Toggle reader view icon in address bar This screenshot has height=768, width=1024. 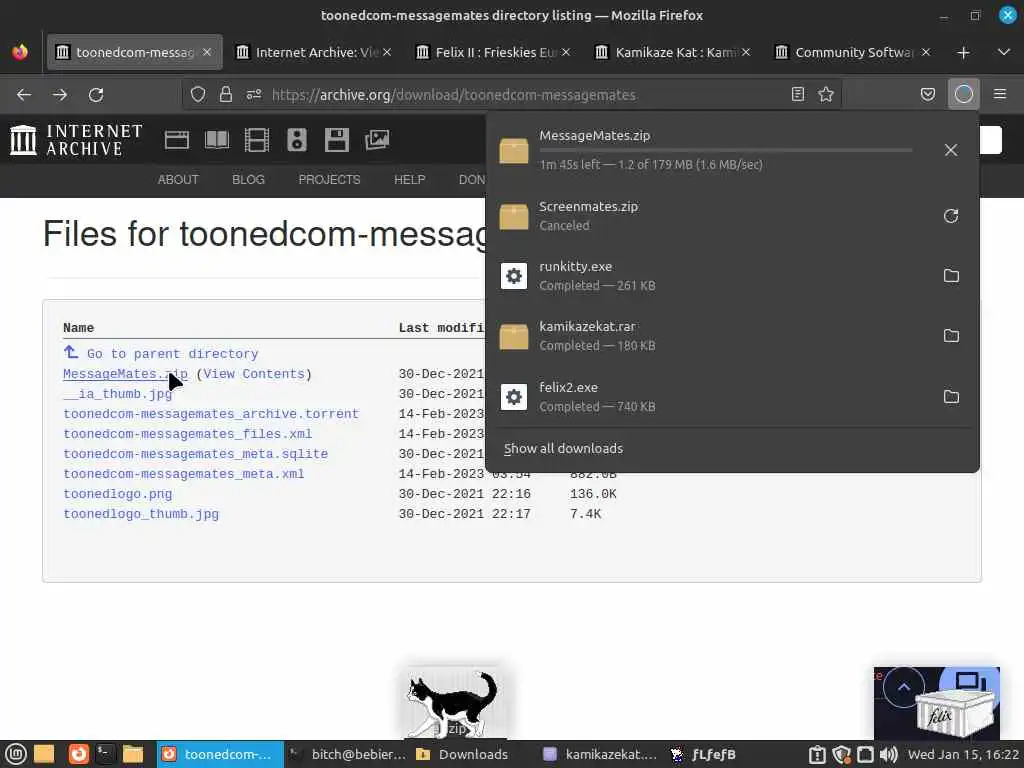pyautogui.click(x=797, y=95)
